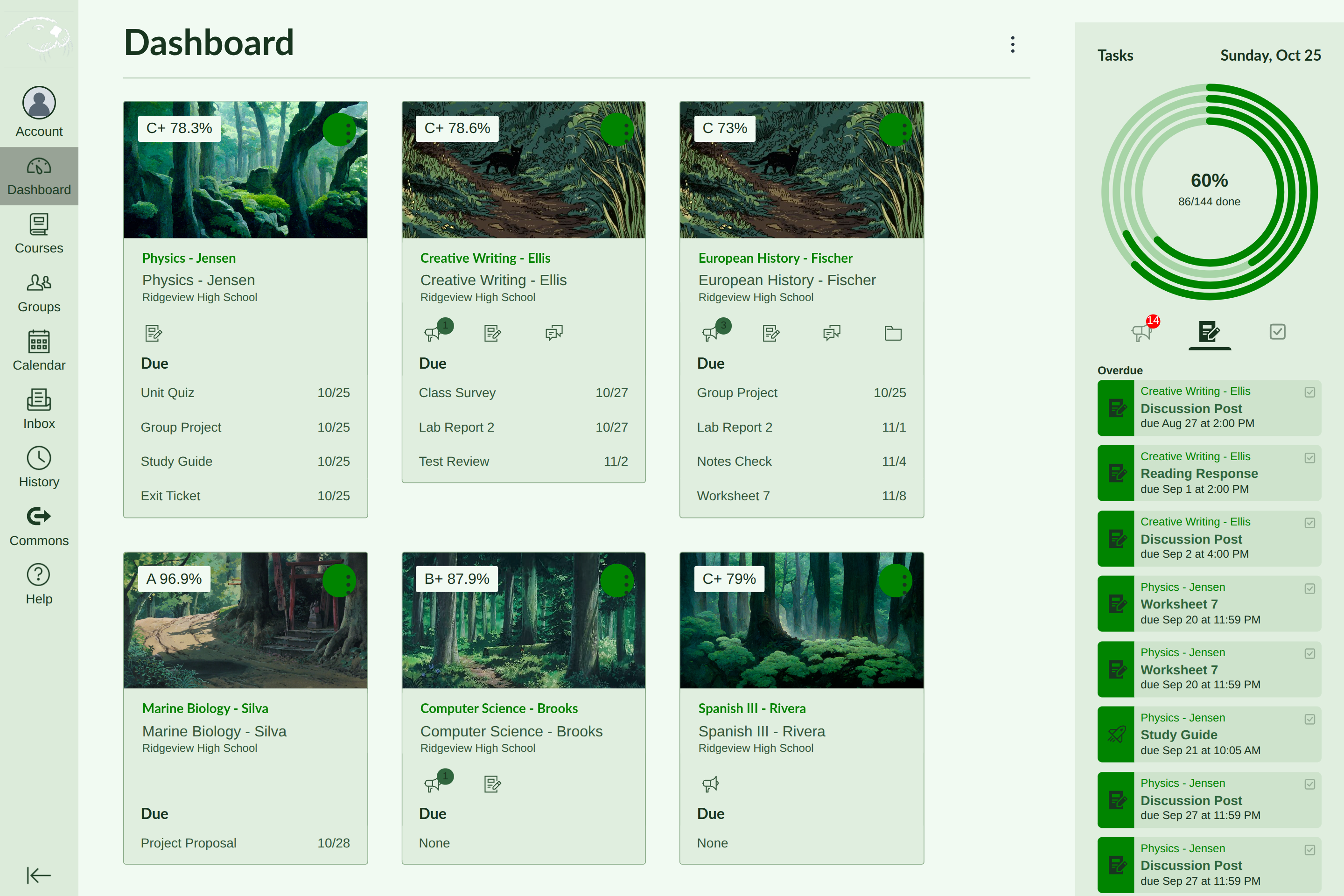Open European History discussions icon

click(x=832, y=333)
